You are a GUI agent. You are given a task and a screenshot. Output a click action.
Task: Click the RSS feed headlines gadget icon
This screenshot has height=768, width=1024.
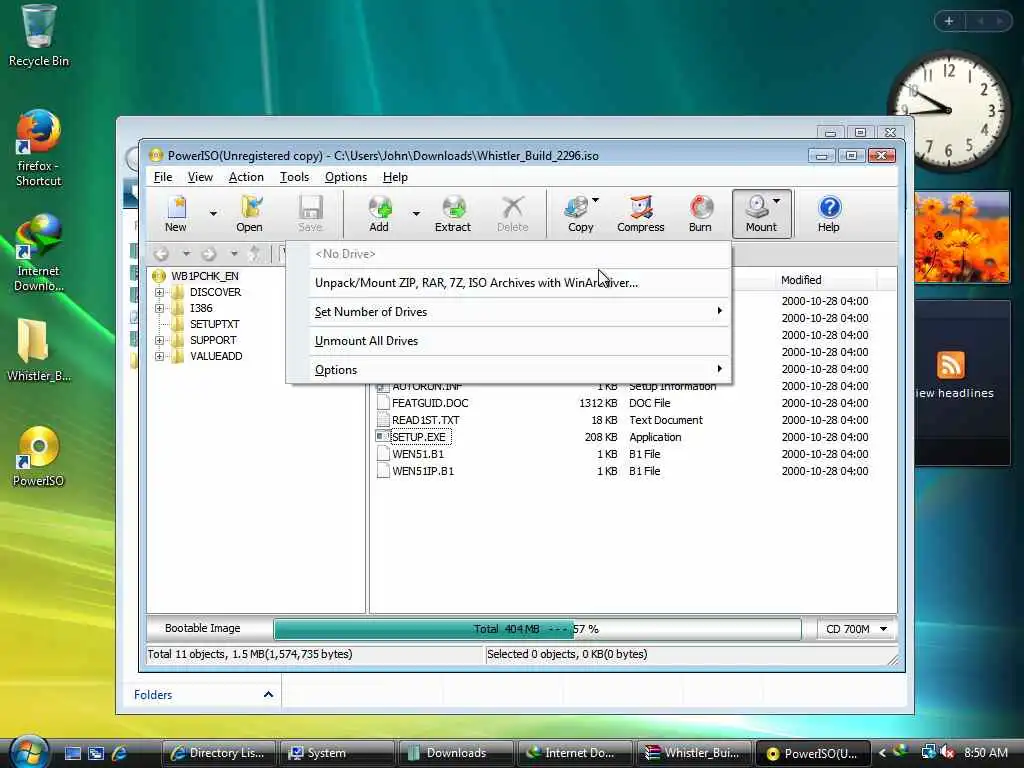pos(950,365)
